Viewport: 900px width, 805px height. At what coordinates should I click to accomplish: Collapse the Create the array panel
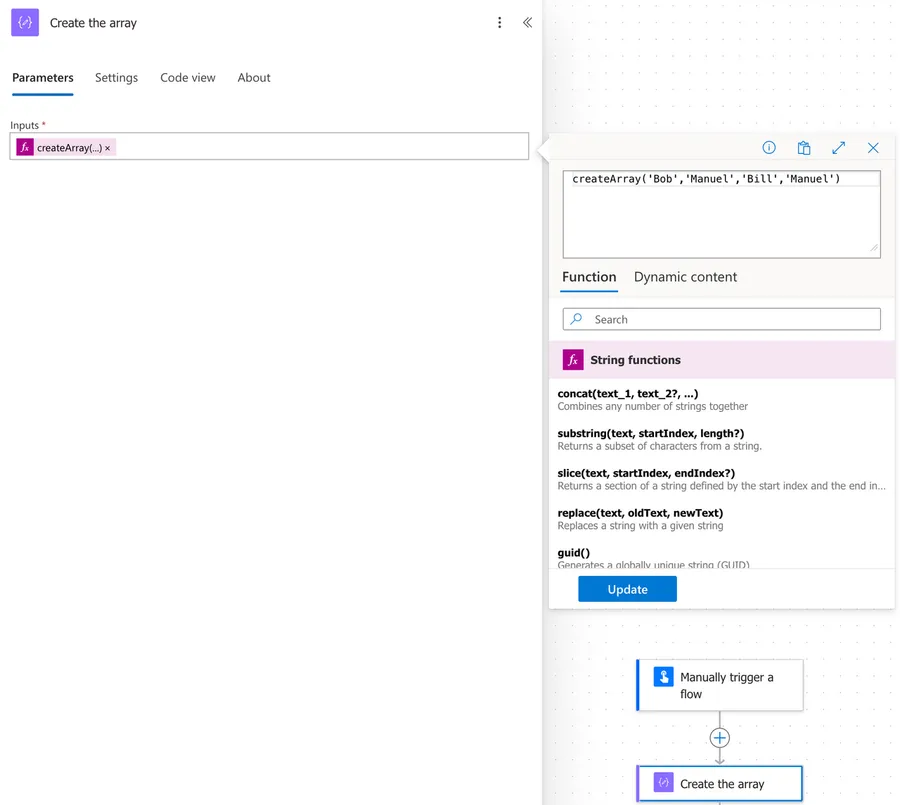point(527,23)
